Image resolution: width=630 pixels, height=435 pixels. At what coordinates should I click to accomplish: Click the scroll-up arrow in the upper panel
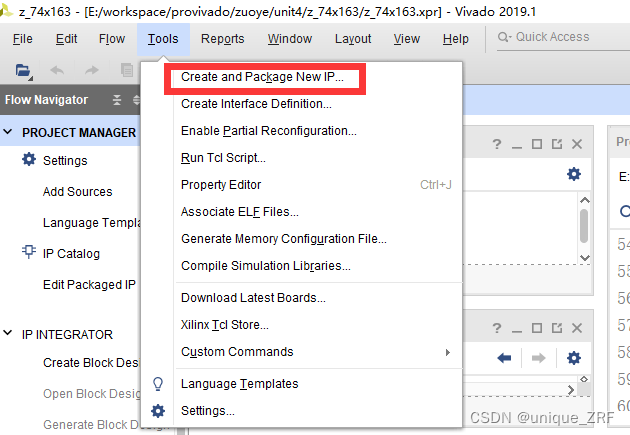click(585, 200)
